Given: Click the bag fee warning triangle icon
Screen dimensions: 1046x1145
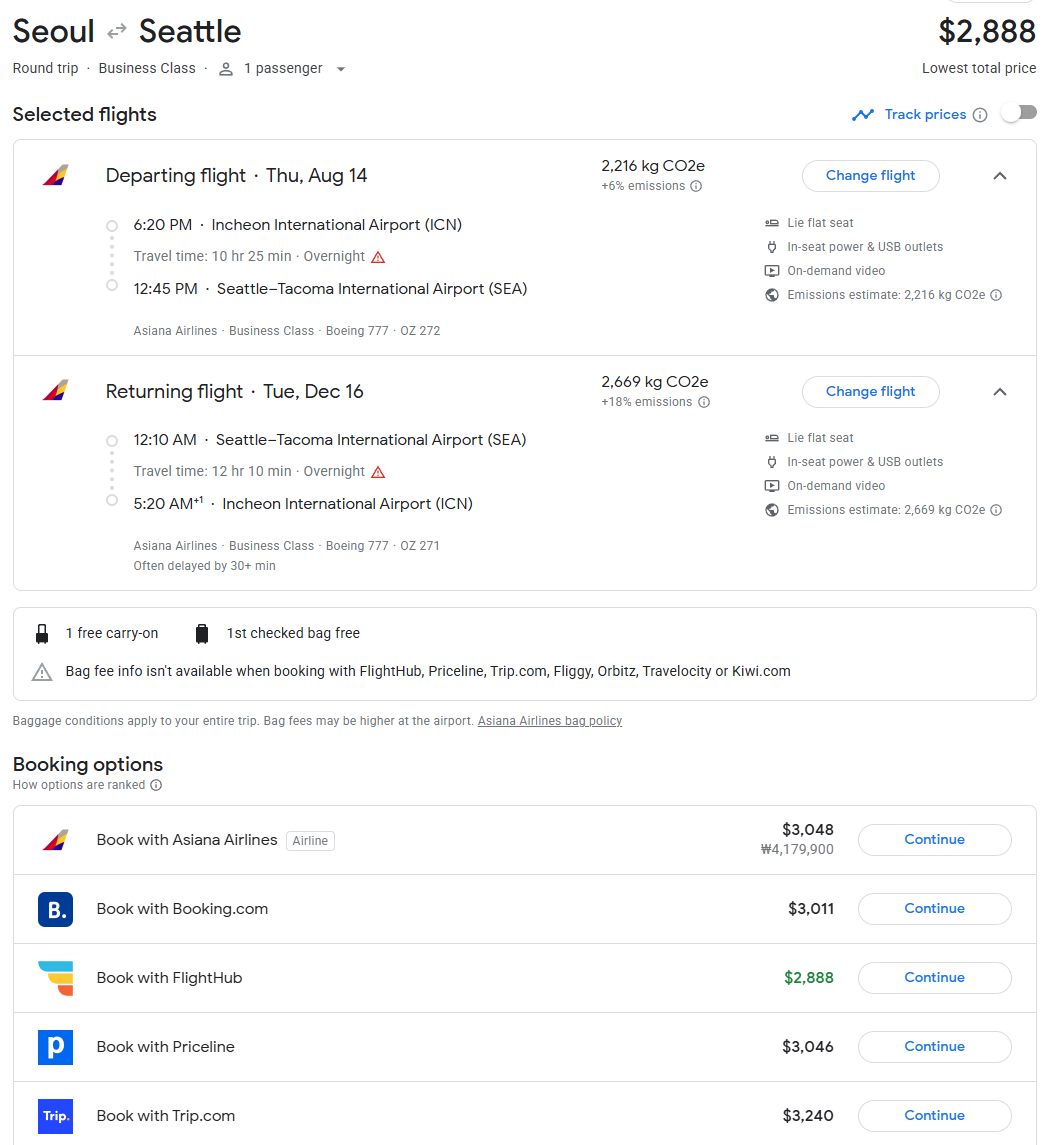Looking at the screenshot, I should point(42,672).
